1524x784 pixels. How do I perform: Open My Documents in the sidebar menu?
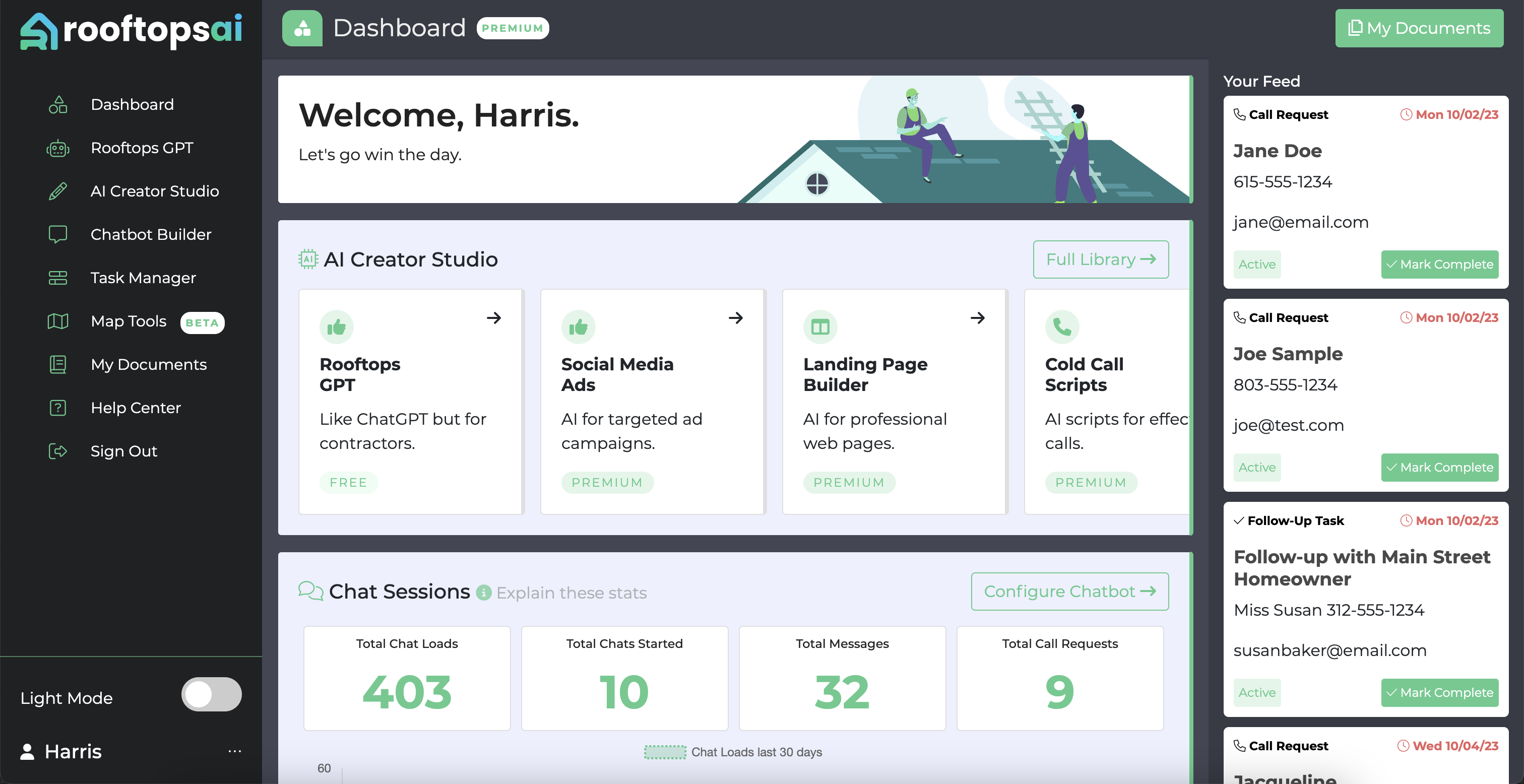pyautogui.click(x=149, y=364)
